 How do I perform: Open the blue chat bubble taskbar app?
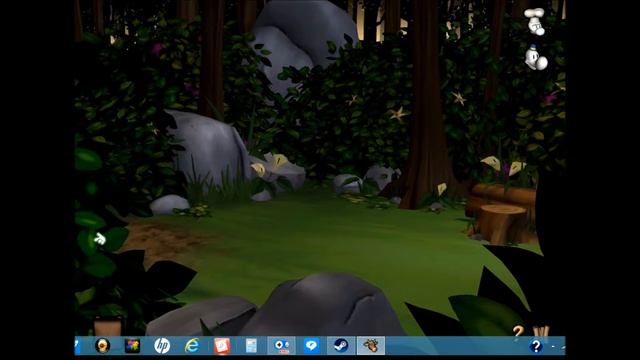click(x=311, y=346)
